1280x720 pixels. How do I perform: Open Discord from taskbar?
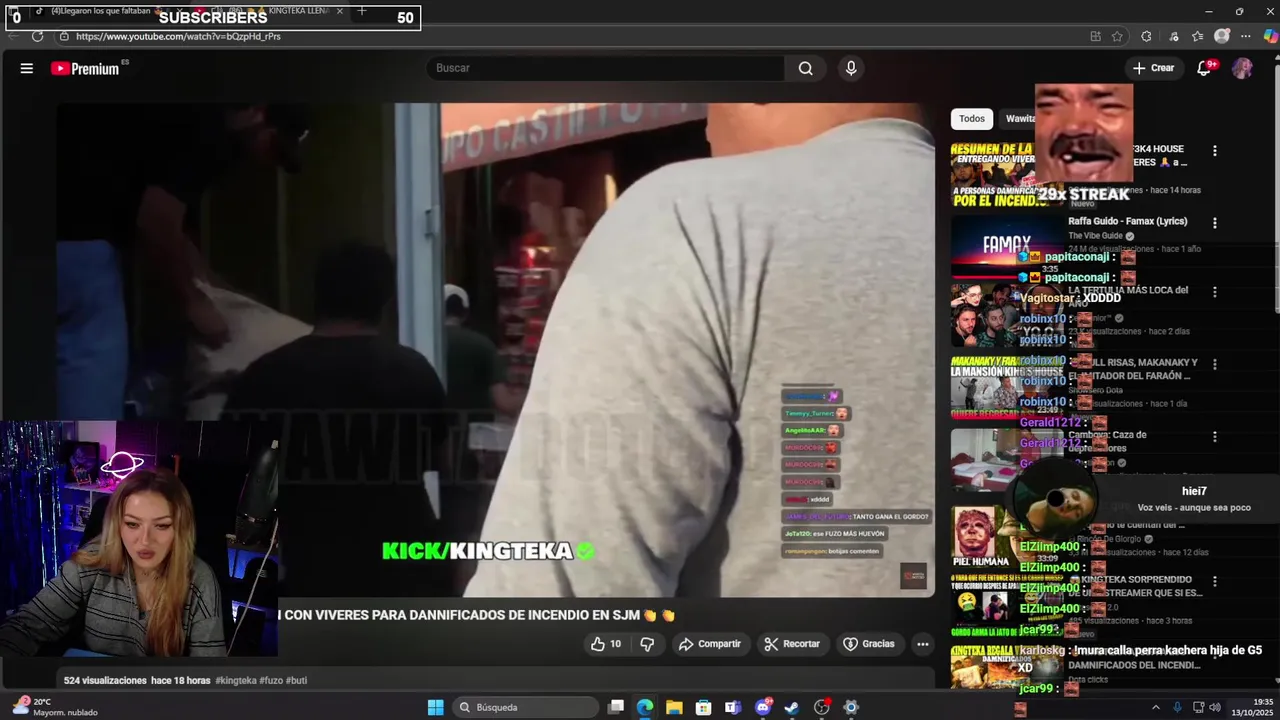763,707
